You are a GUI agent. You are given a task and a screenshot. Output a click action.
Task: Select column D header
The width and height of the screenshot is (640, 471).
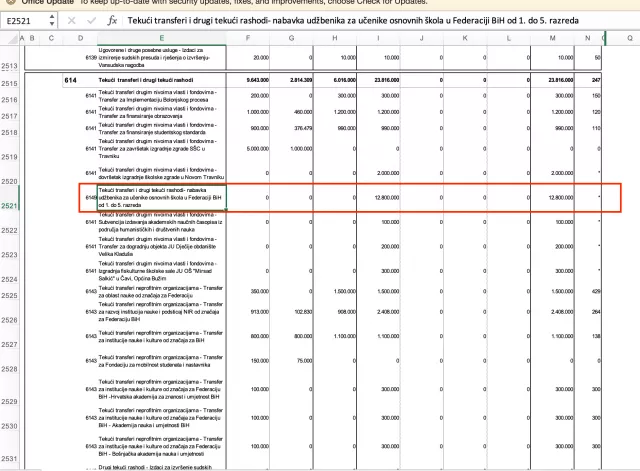pos(79,38)
